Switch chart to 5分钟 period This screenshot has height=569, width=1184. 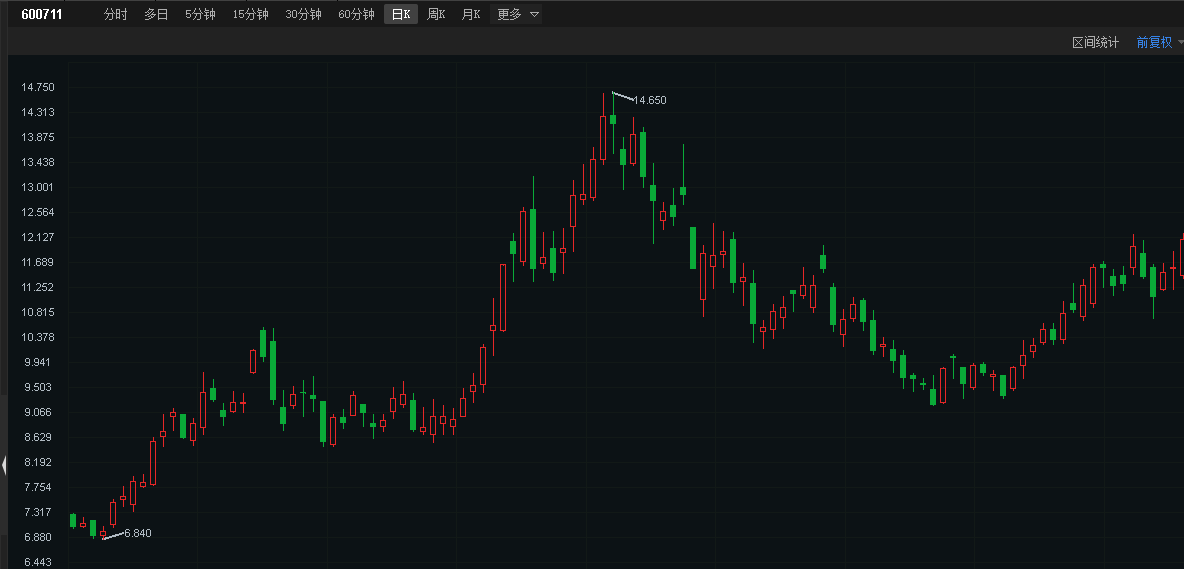tap(200, 15)
